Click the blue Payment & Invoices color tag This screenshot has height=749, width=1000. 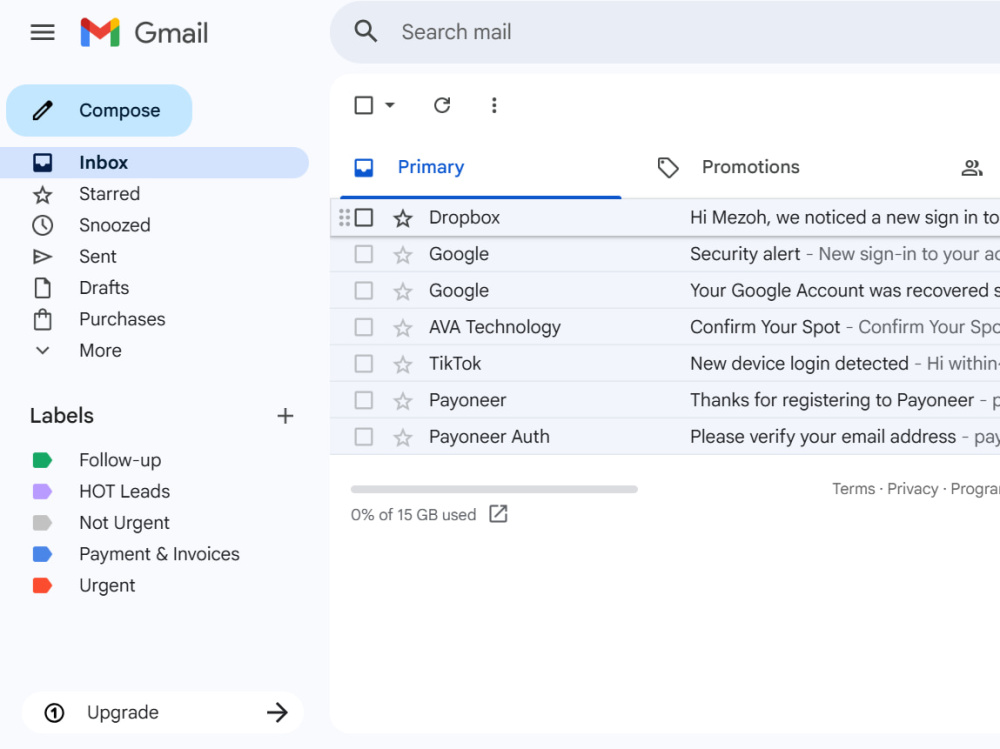pyautogui.click(x=42, y=554)
